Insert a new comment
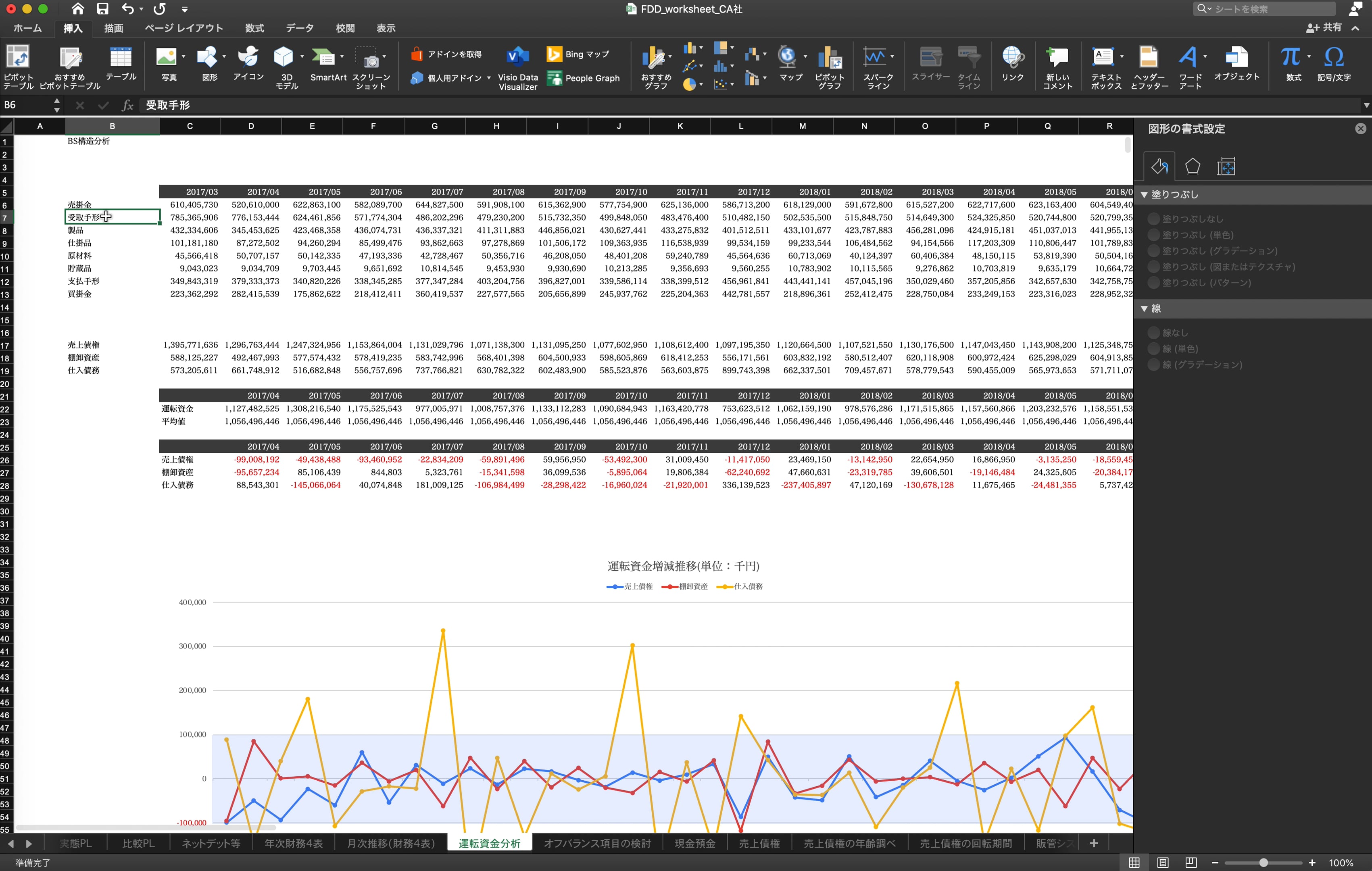The width and height of the screenshot is (1372, 871). 1057,57
